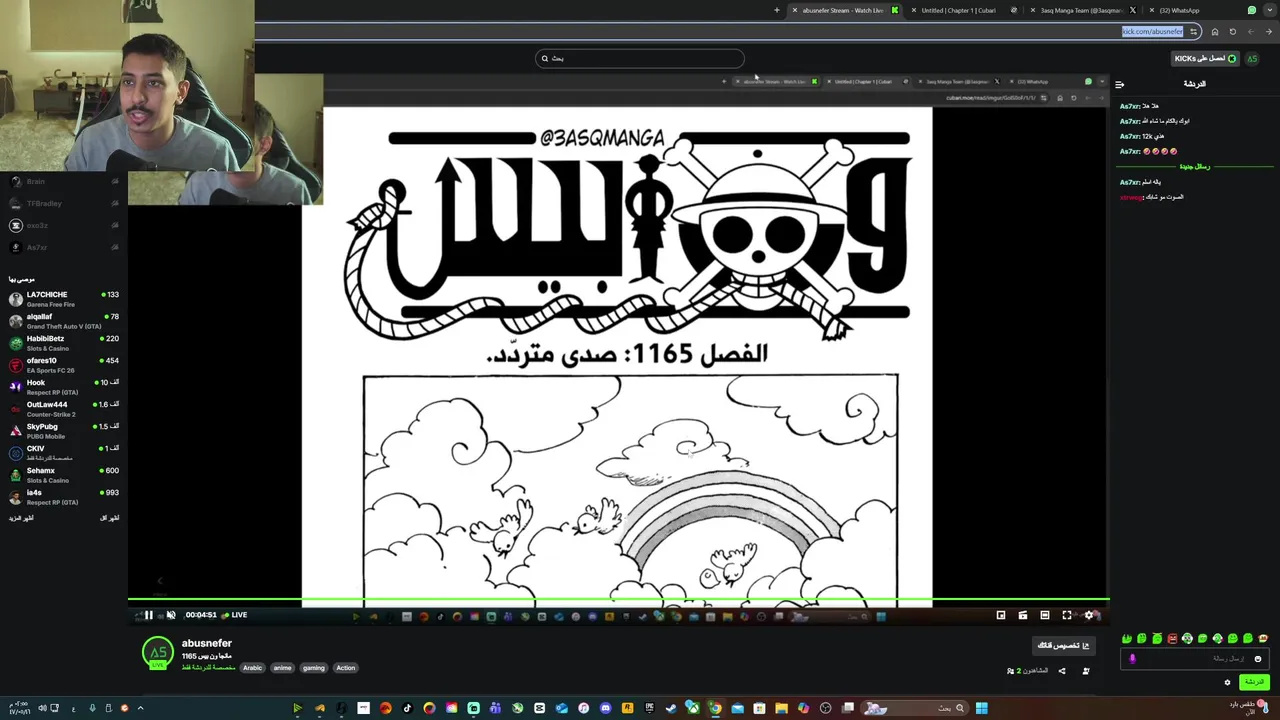
Task: Share the stream with share icon
Action: point(1062,671)
